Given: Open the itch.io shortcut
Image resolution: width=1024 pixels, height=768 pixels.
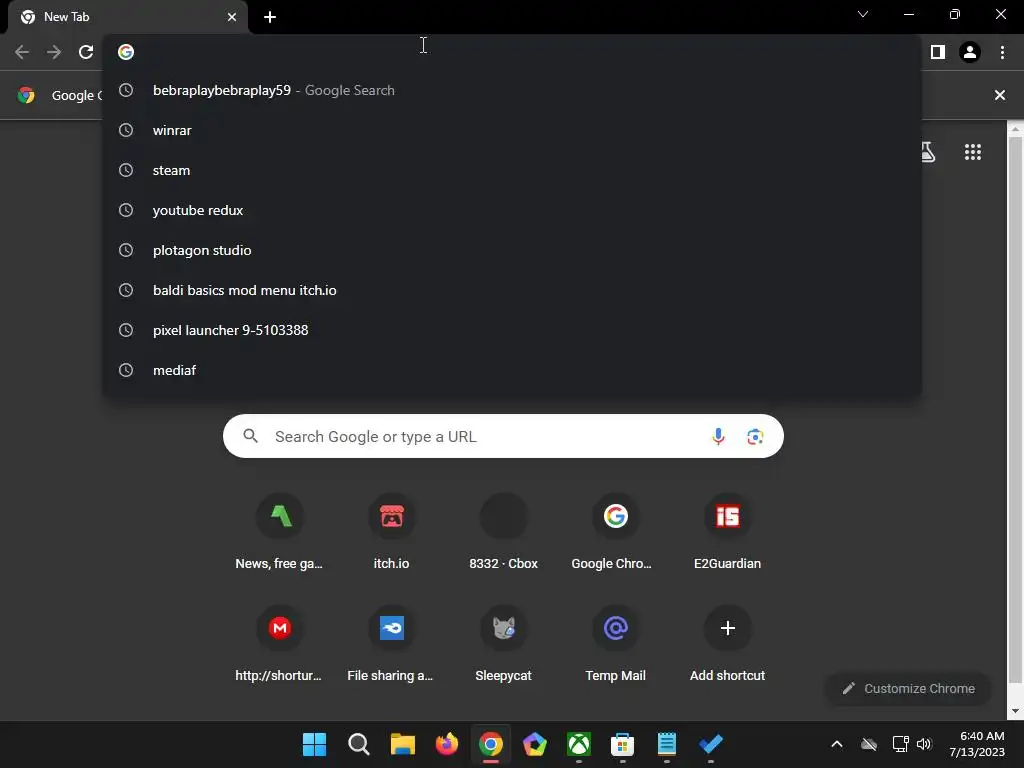Looking at the screenshot, I should (x=391, y=533).
